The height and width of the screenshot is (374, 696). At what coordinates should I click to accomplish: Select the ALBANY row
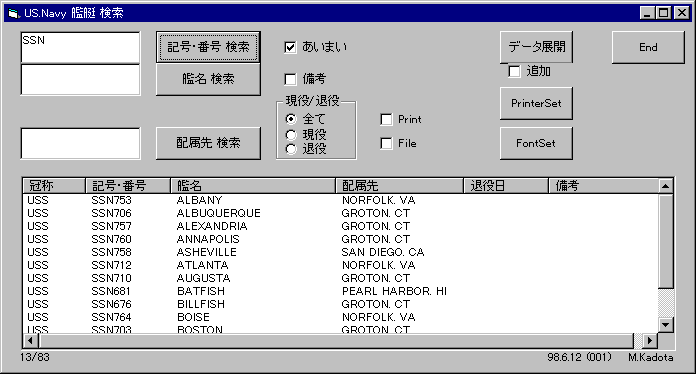[340, 201]
